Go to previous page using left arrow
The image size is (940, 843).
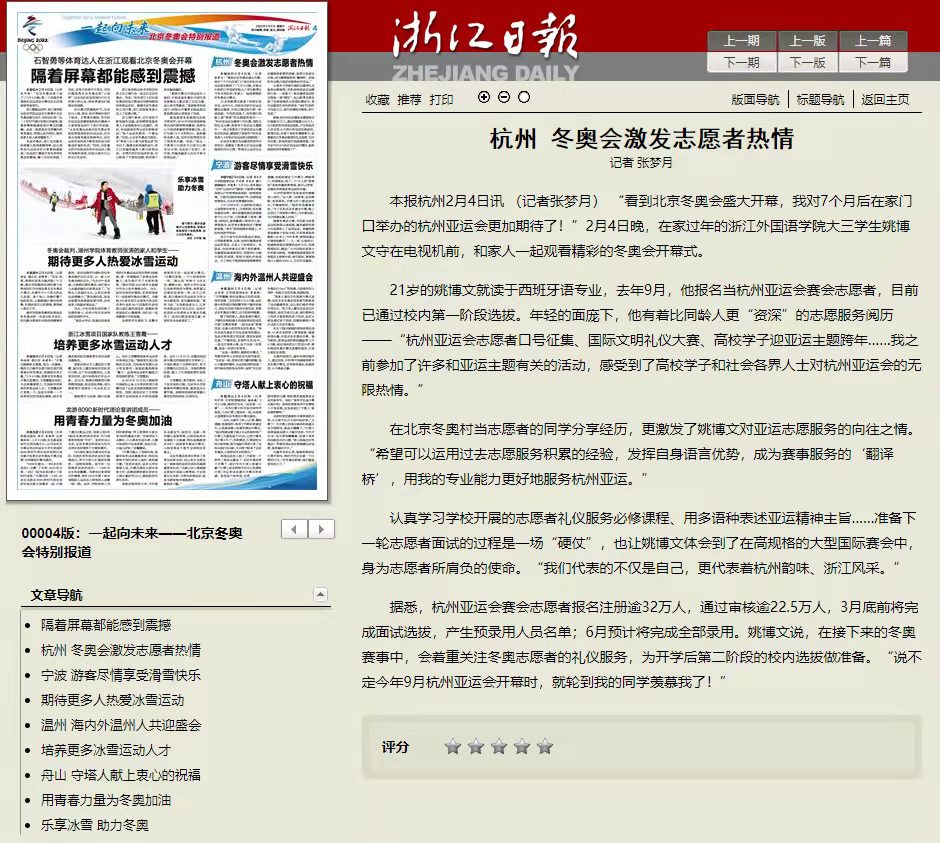294,529
